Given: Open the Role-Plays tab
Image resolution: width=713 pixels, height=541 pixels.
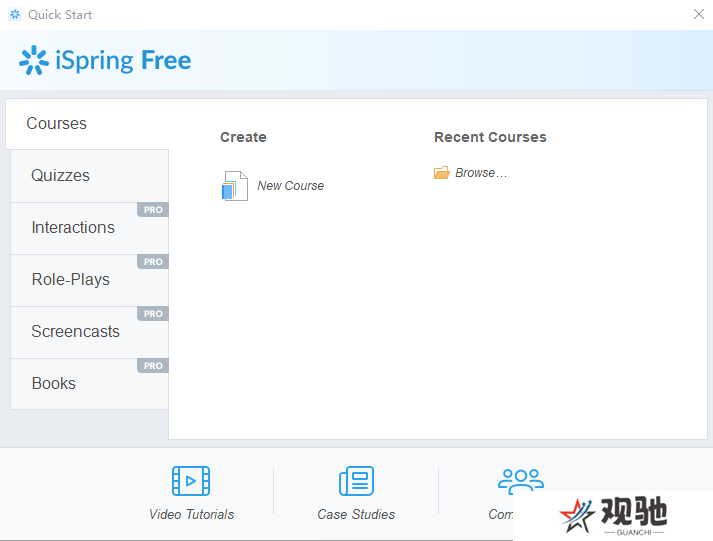Looking at the screenshot, I should (90, 280).
